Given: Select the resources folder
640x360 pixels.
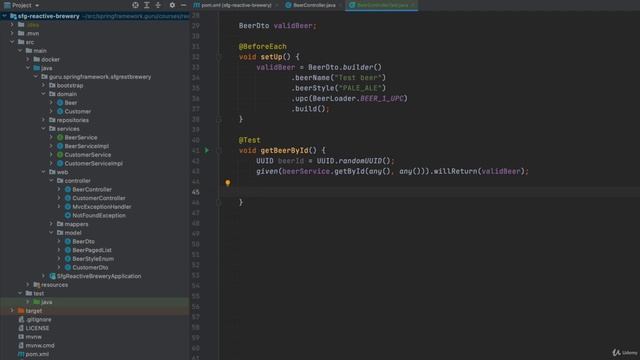Looking at the screenshot, I should pos(54,285).
